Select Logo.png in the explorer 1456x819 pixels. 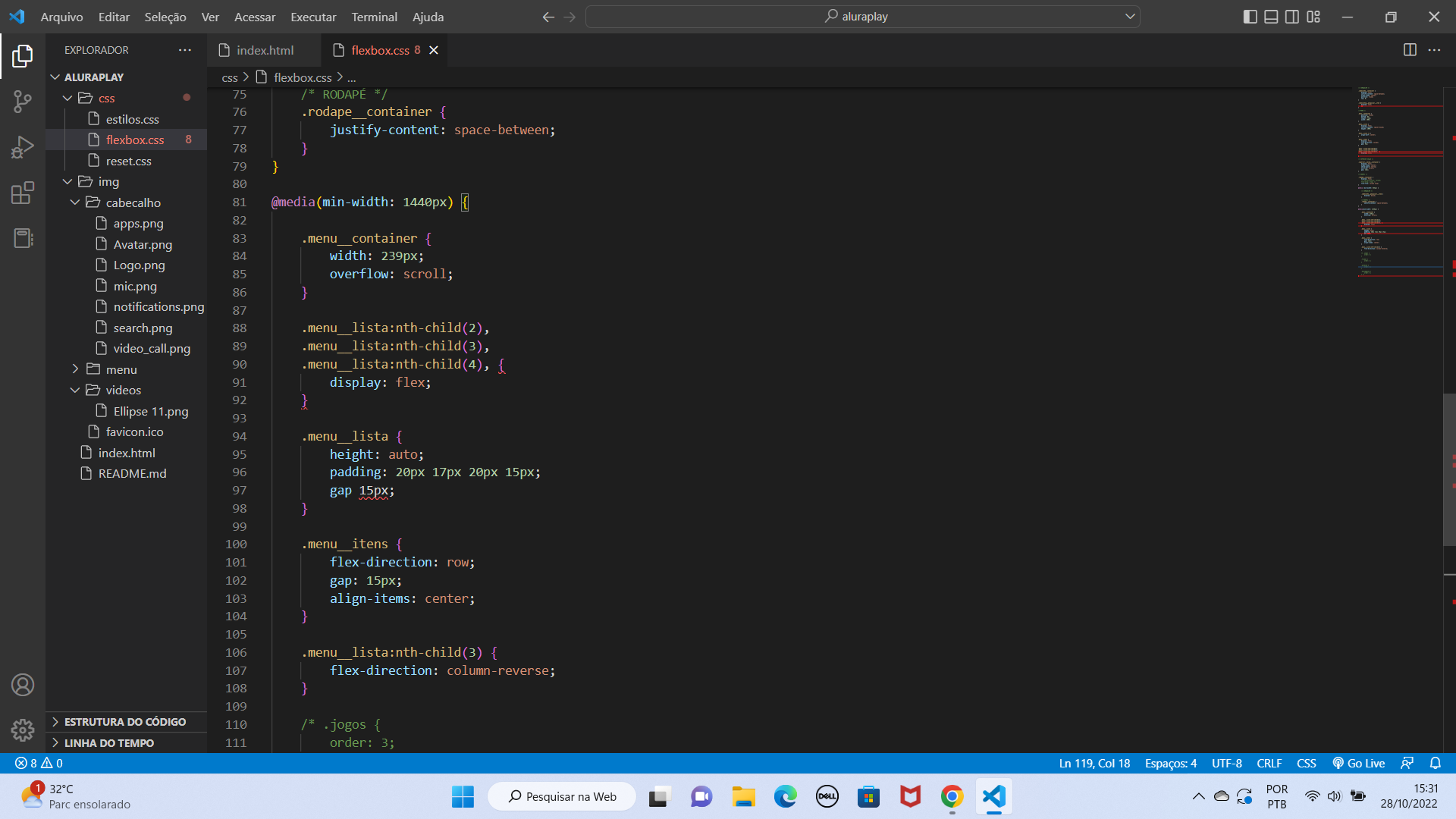point(139,265)
